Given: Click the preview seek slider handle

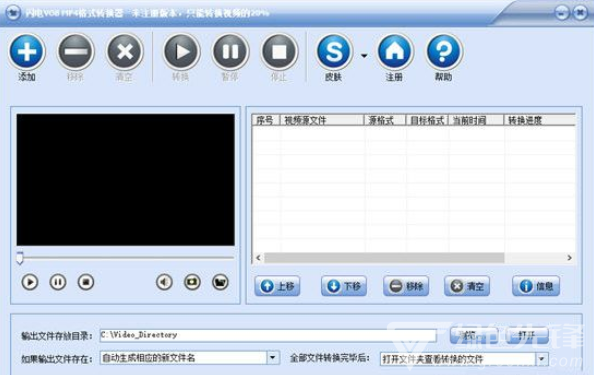Looking at the screenshot, I should [x=20, y=258].
